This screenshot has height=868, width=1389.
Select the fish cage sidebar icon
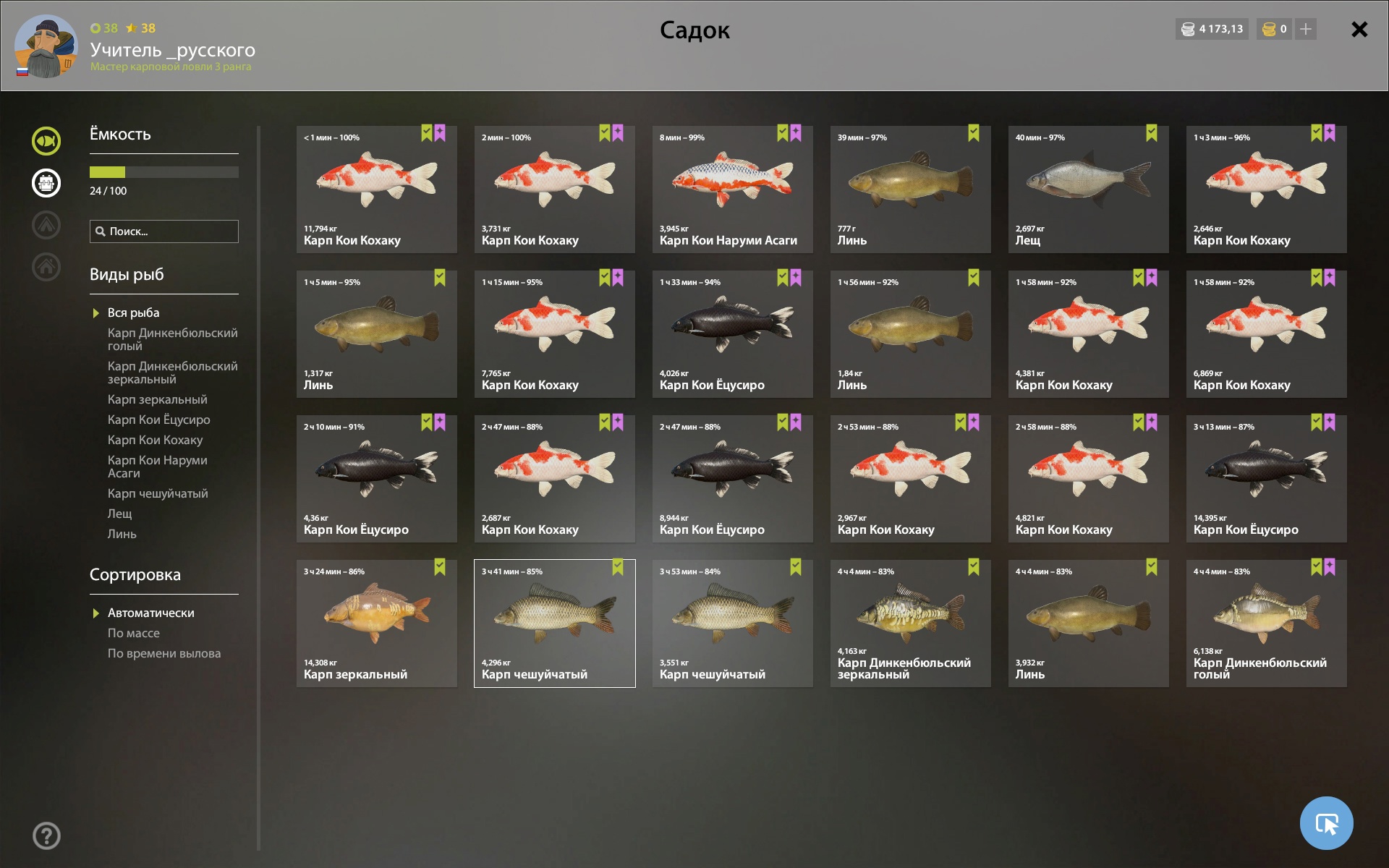(x=46, y=182)
